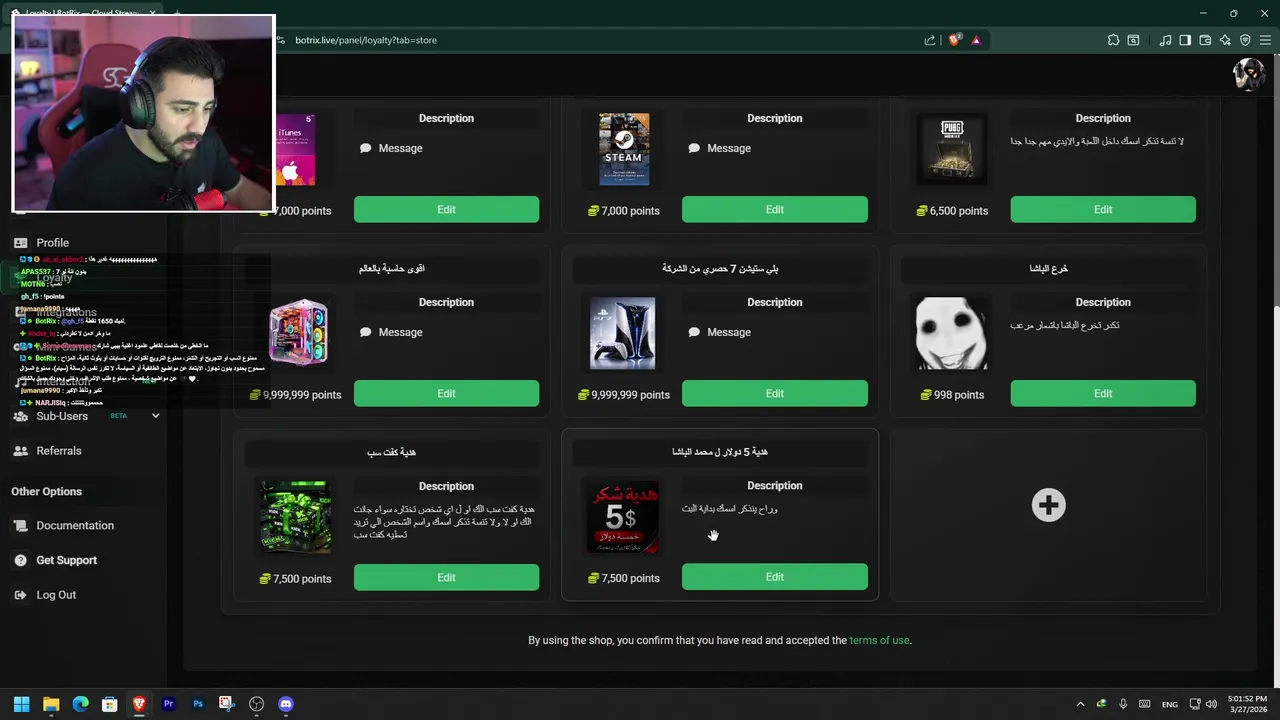Click the green gift boxes thumbnail

coord(296,517)
